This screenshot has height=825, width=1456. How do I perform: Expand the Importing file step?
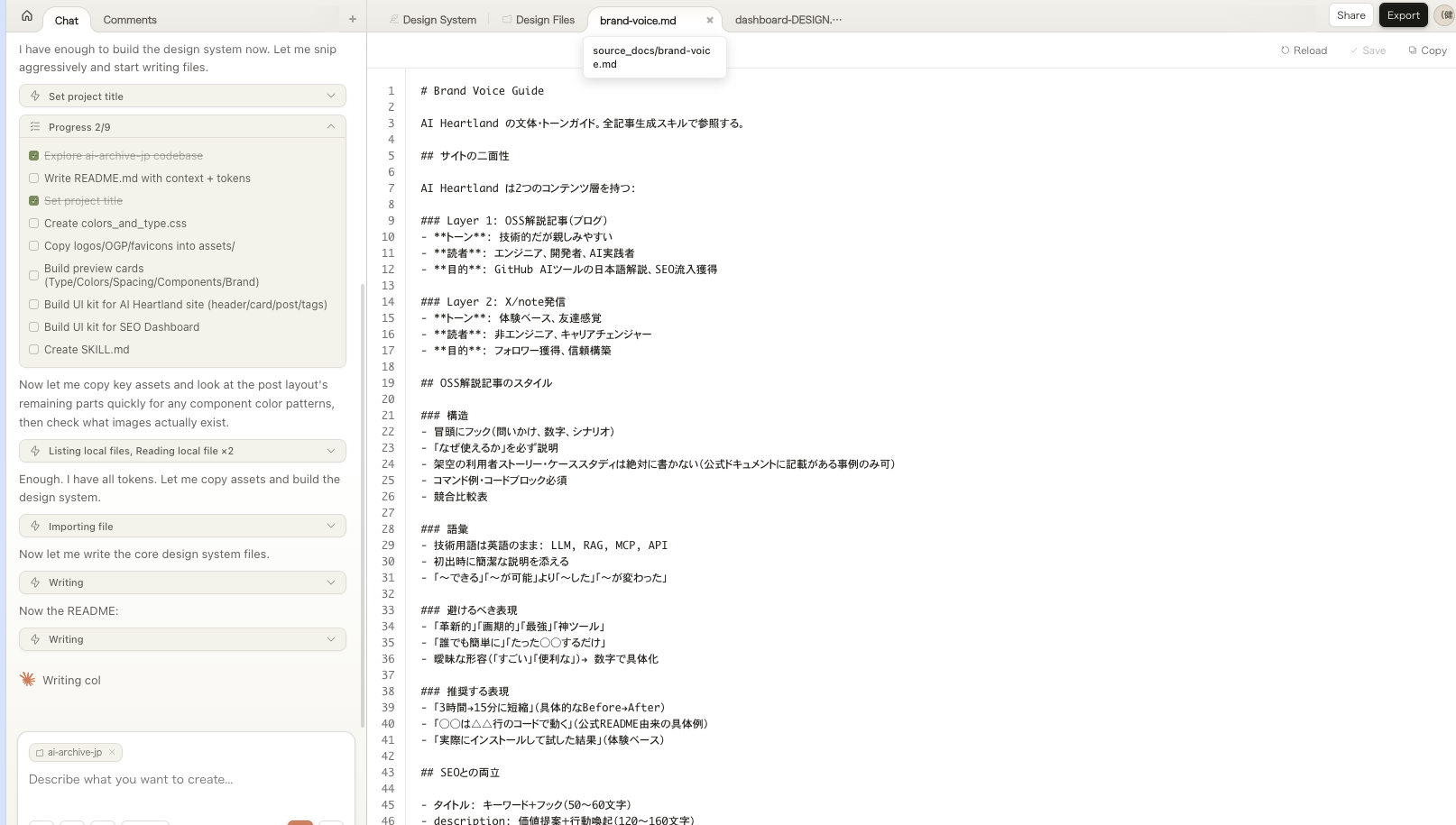pos(330,527)
